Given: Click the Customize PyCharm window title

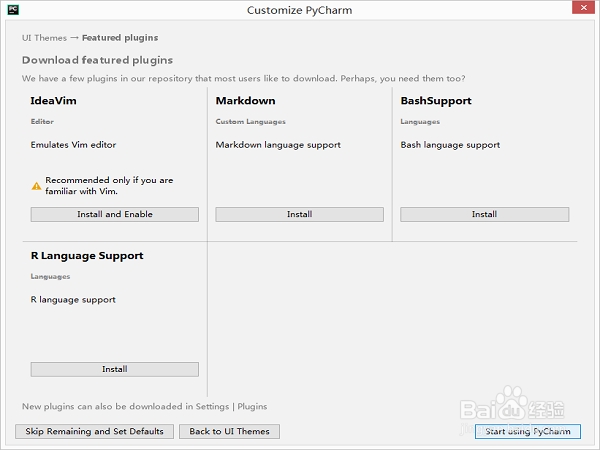Looking at the screenshot, I should (x=300, y=10).
